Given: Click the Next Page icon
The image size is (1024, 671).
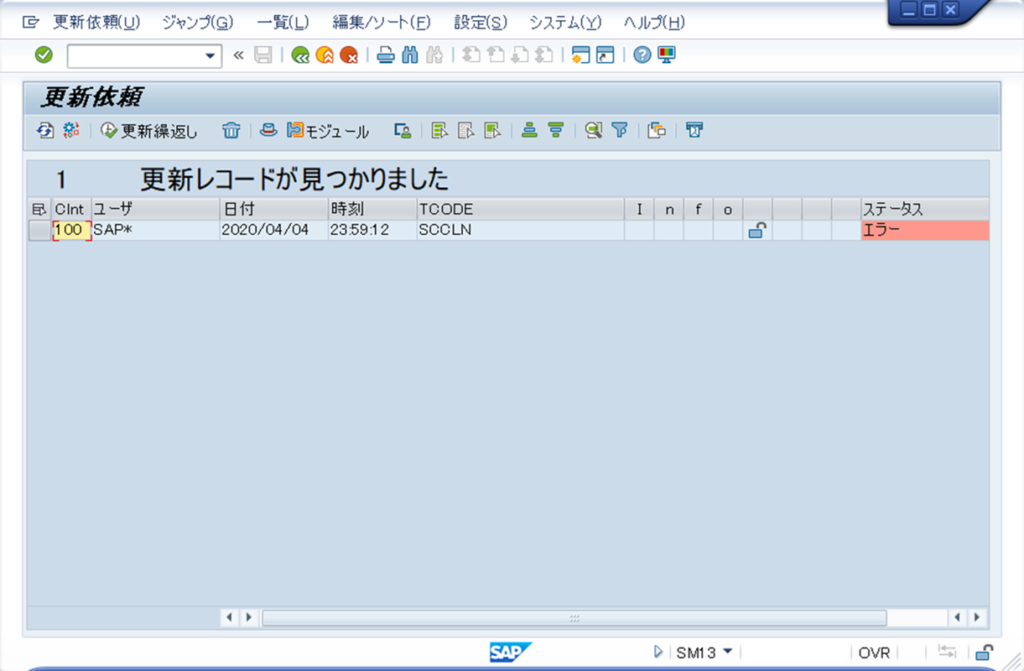Looking at the screenshot, I should (520, 55).
